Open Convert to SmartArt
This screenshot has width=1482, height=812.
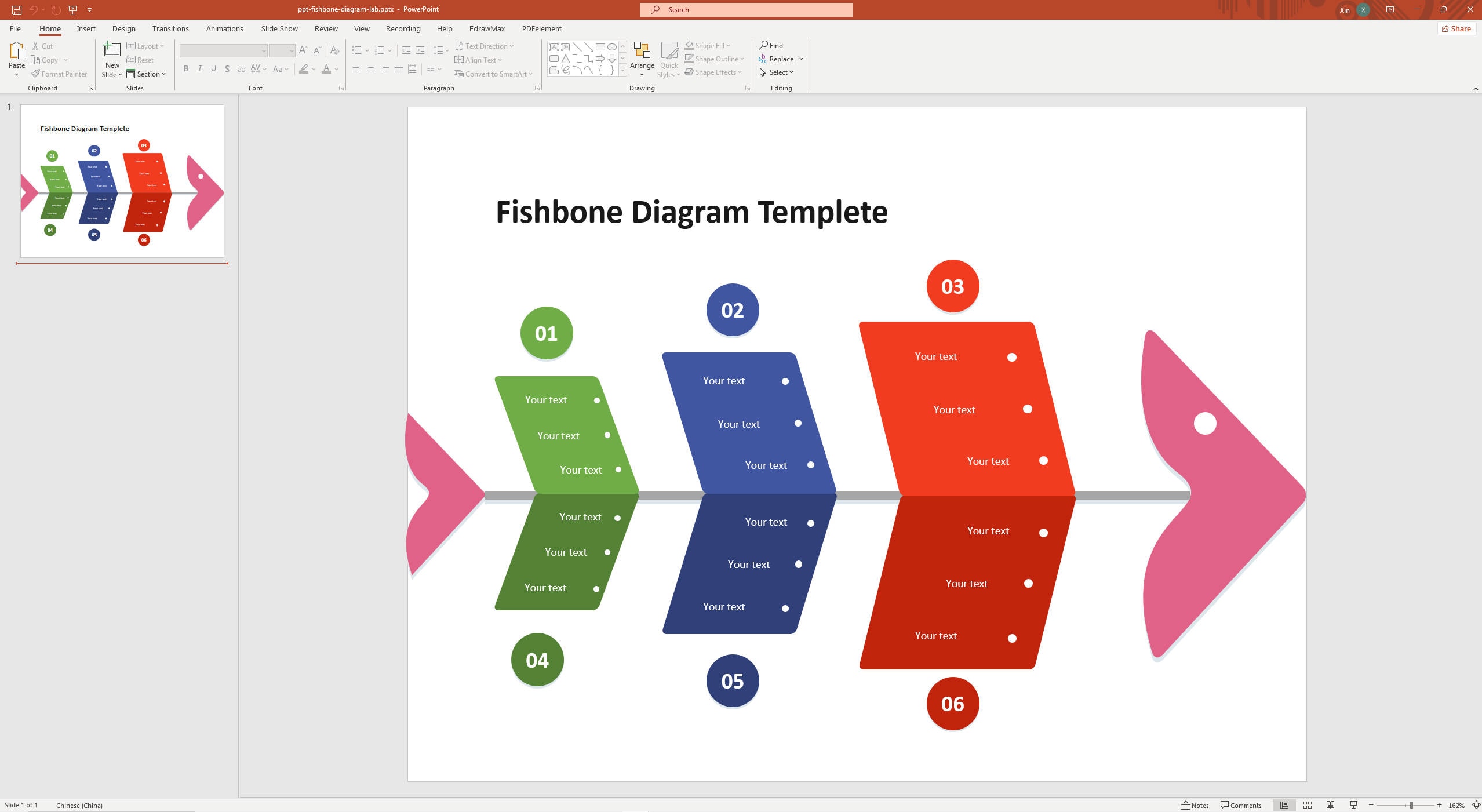pyautogui.click(x=494, y=74)
